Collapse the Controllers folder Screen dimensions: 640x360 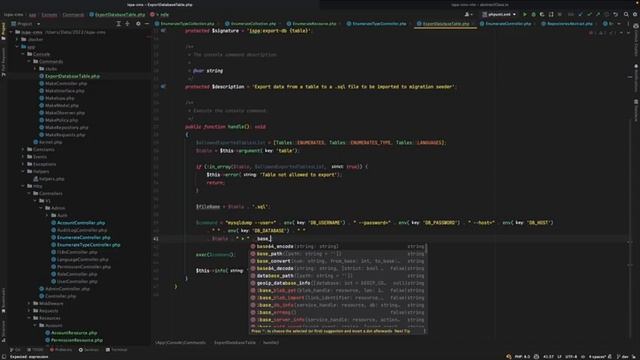click(x=29, y=193)
